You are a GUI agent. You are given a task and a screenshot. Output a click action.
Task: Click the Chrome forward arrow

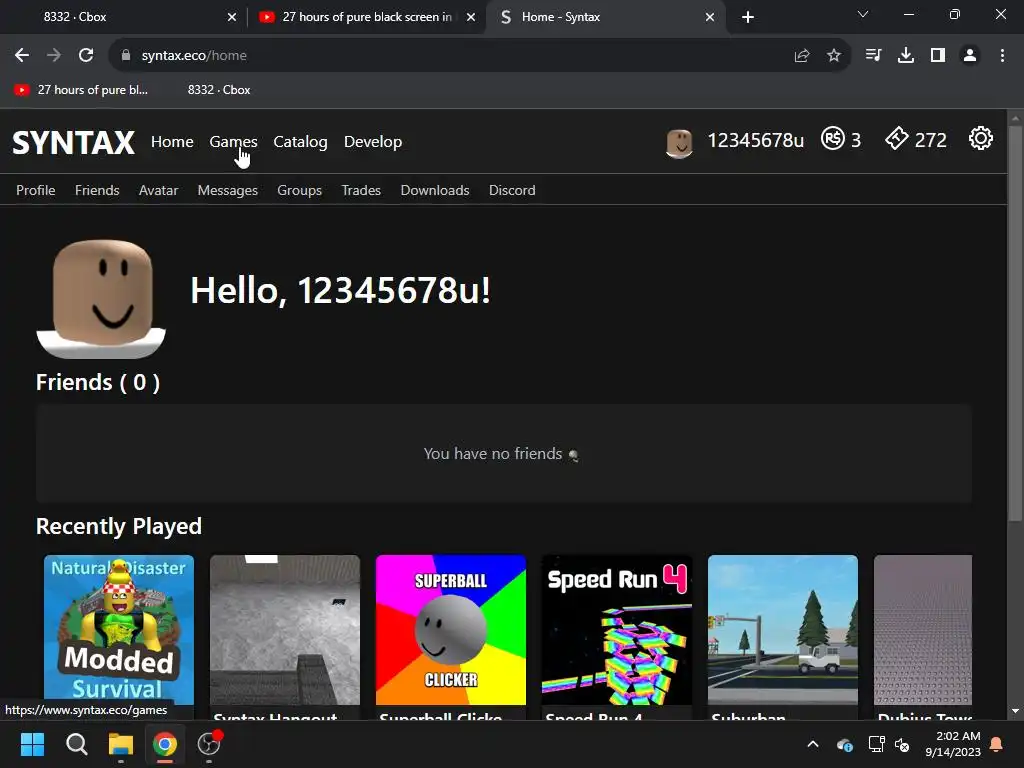point(54,56)
